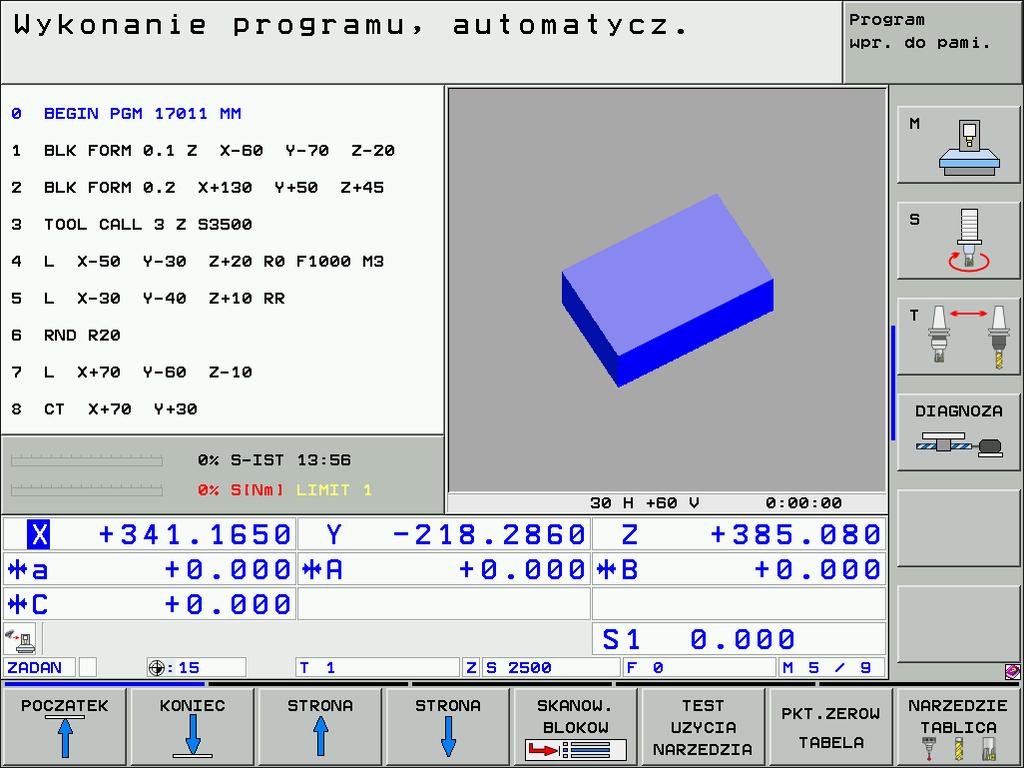The width and height of the screenshot is (1024, 768).
Task: Click the S-IST spindle load bar
Action: 87,460
